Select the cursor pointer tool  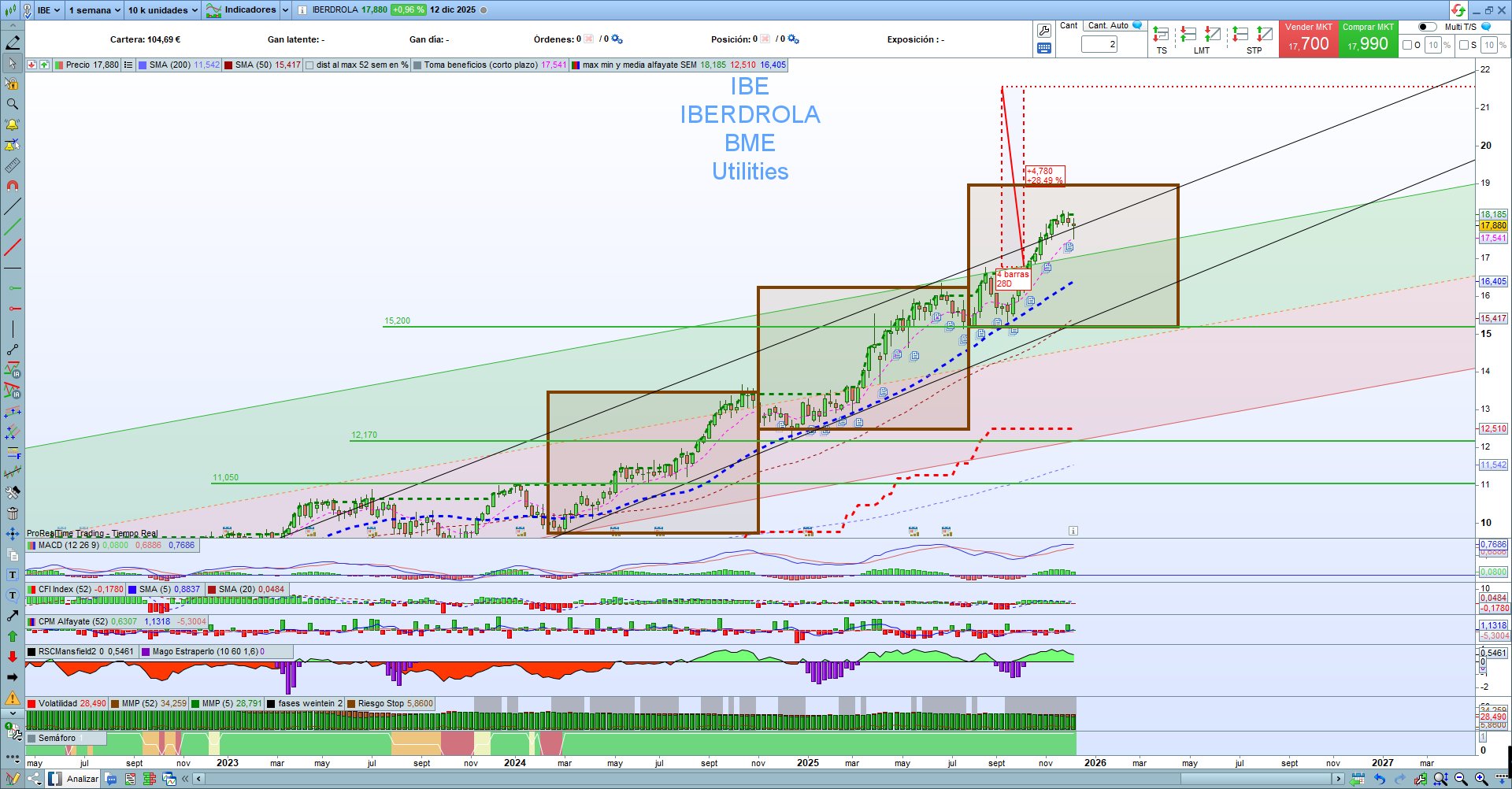[x=13, y=63]
